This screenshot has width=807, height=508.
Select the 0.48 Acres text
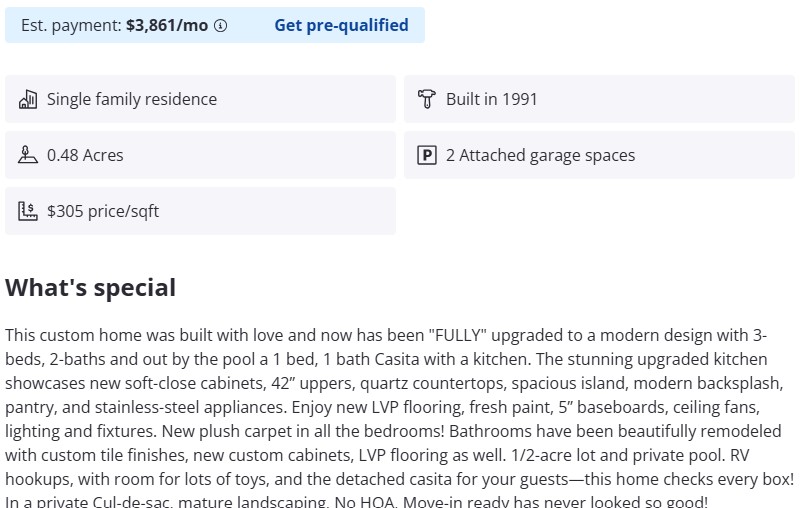point(85,155)
